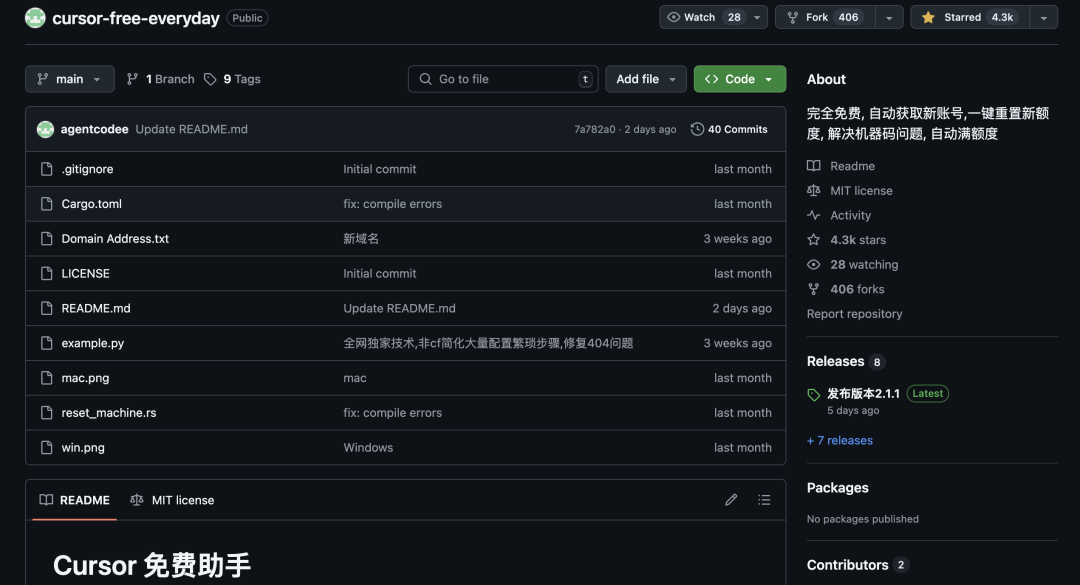Open the Add file dropdown
Screen dimensions: 1080x585
[x=645, y=79]
